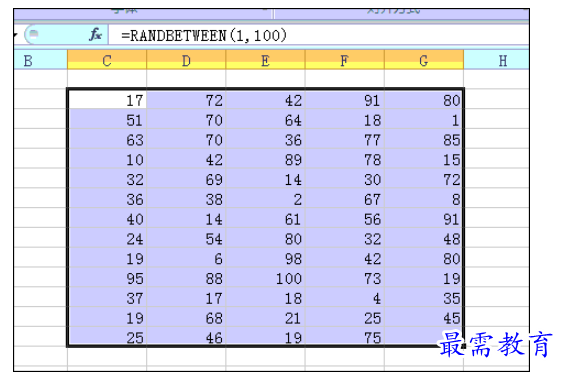Select column F header
The image size is (561, 376).
(345, 60)
